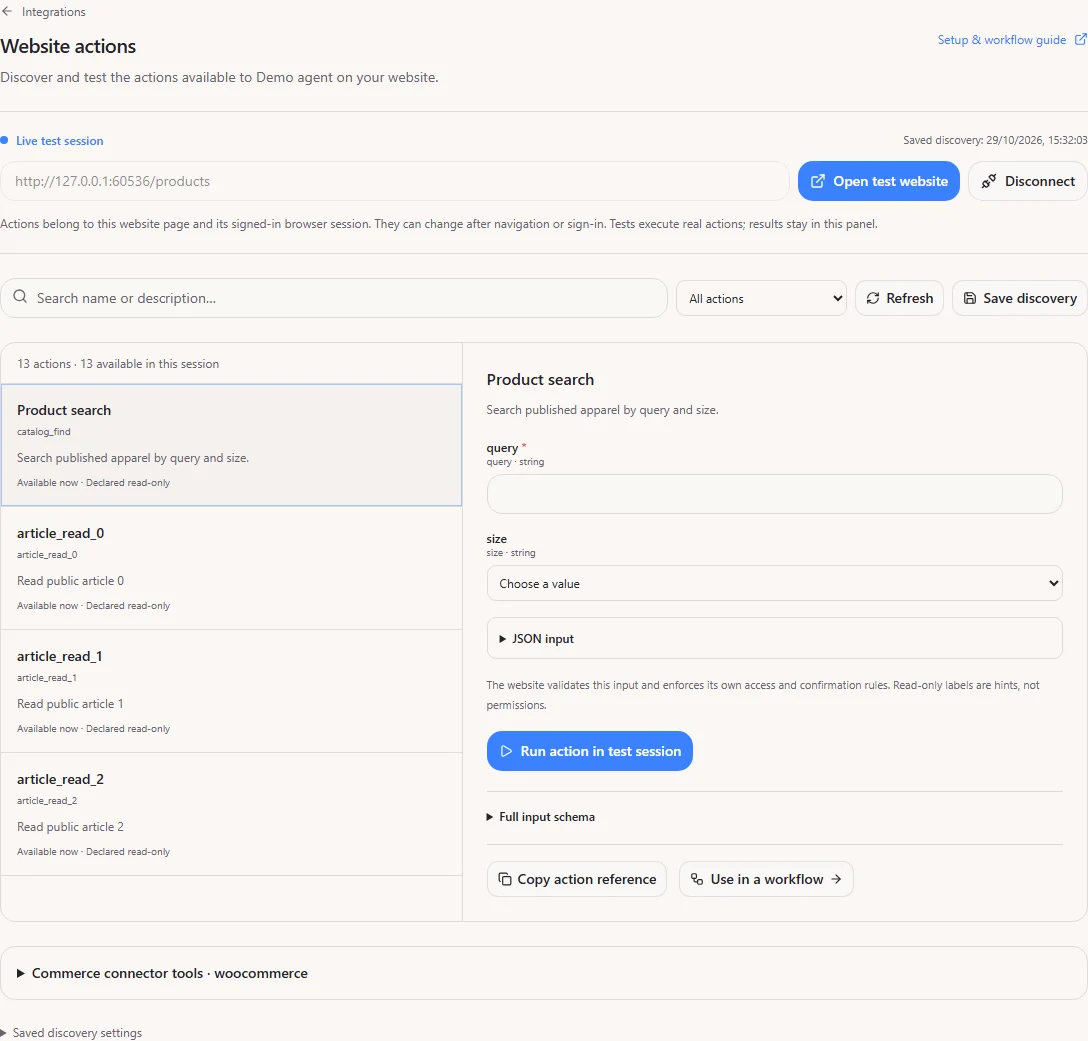Disconnect the live test session
This screenshot has width=1088, height=1041.
[1028, 181]
